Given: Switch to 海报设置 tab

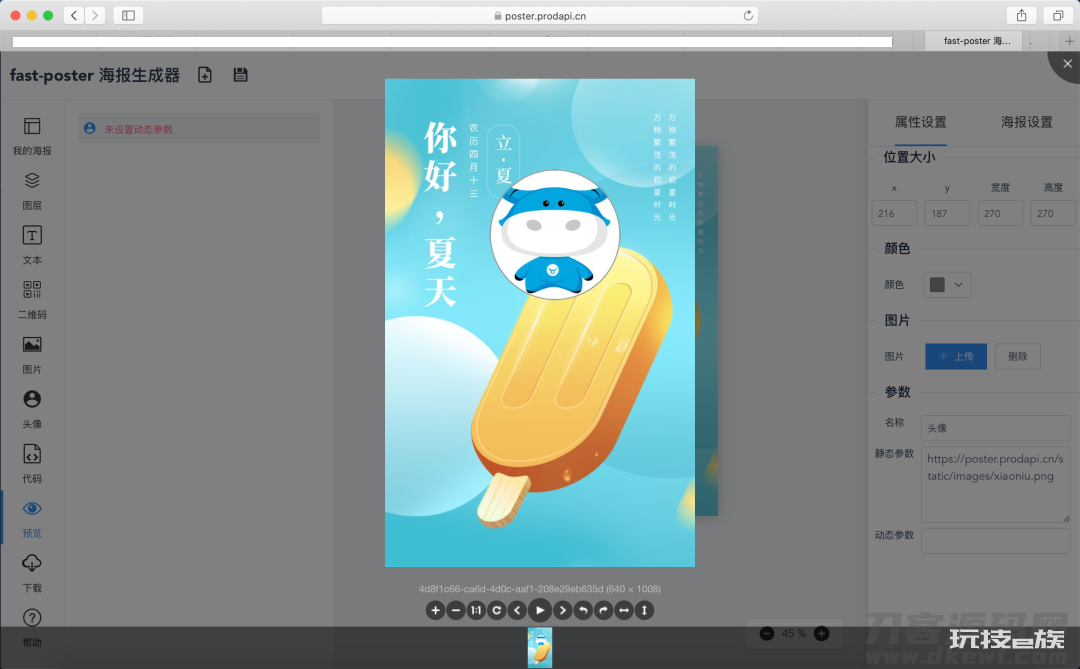Looking at the screenshot, I should click(x=1026, y=122).
